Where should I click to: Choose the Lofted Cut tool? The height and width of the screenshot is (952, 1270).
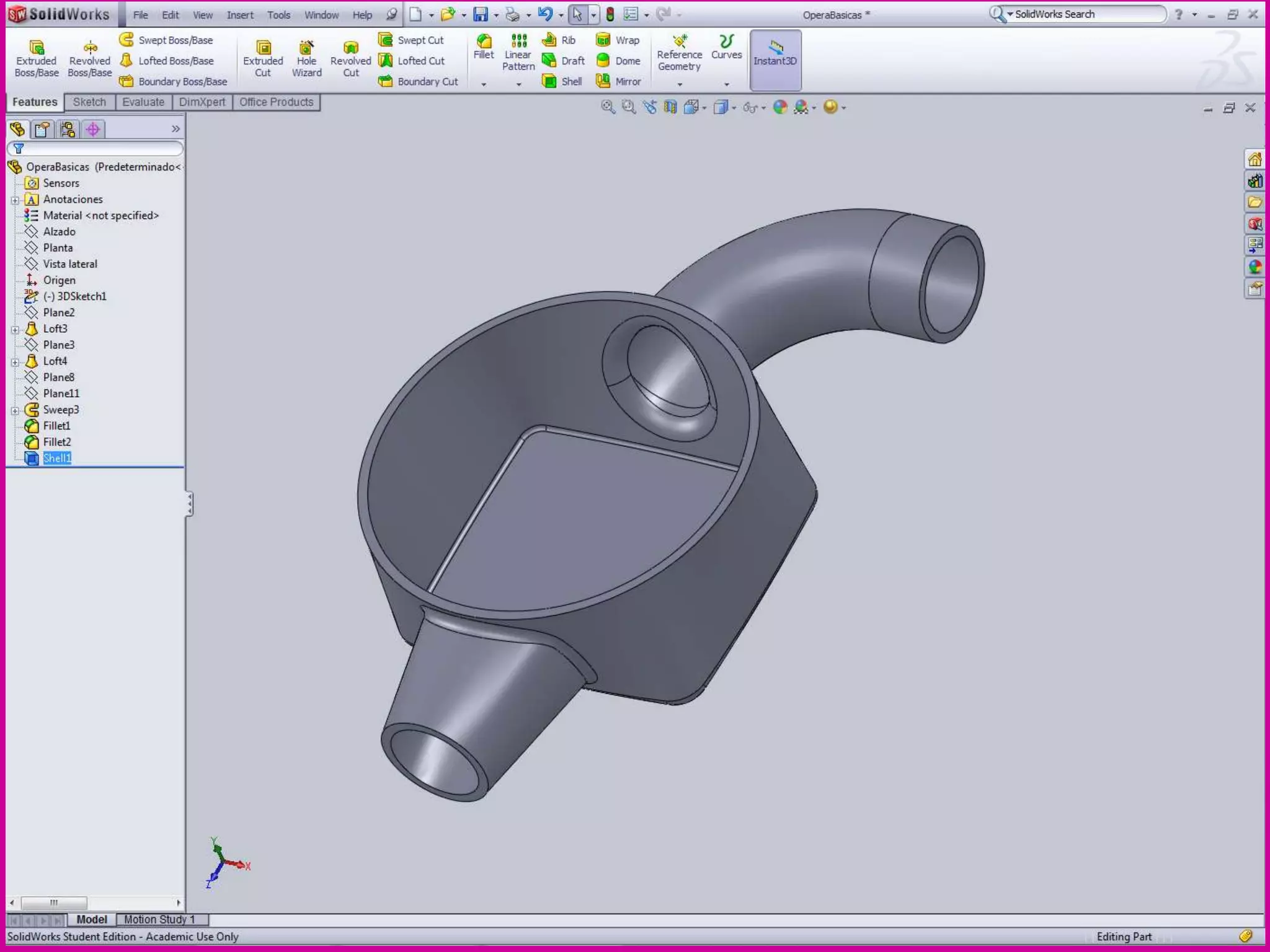point(412,61)
